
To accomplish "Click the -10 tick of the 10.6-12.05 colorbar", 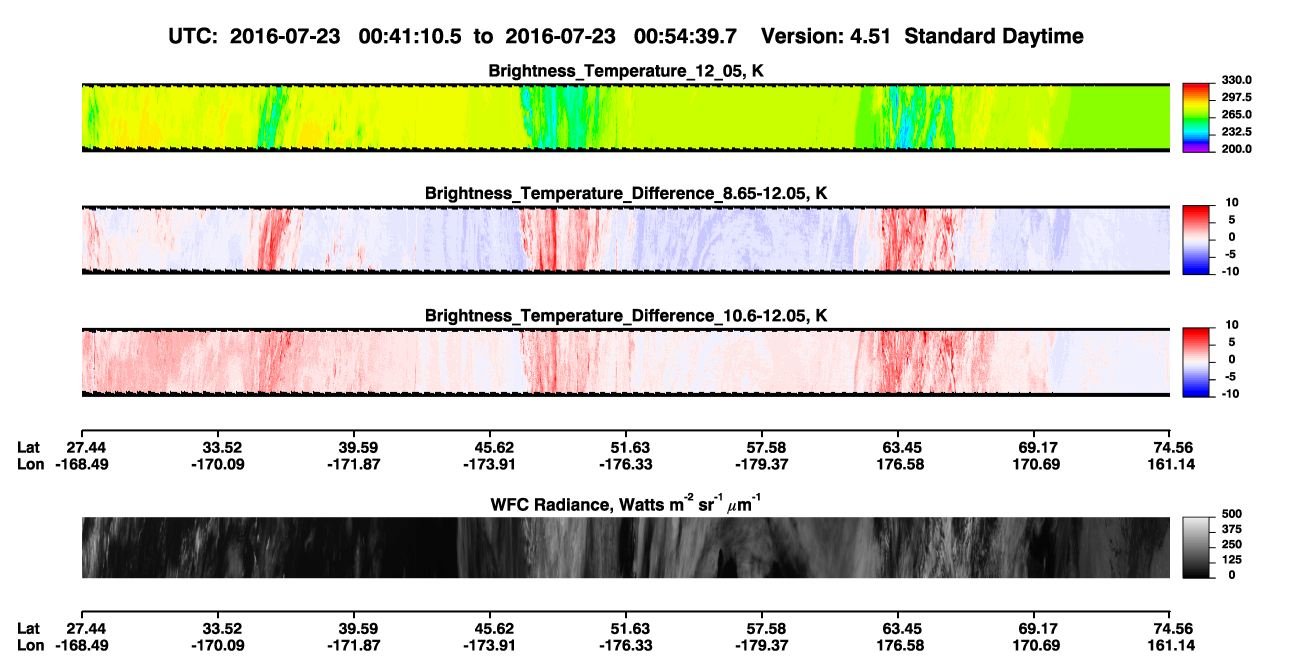I will click(1230, 393).
